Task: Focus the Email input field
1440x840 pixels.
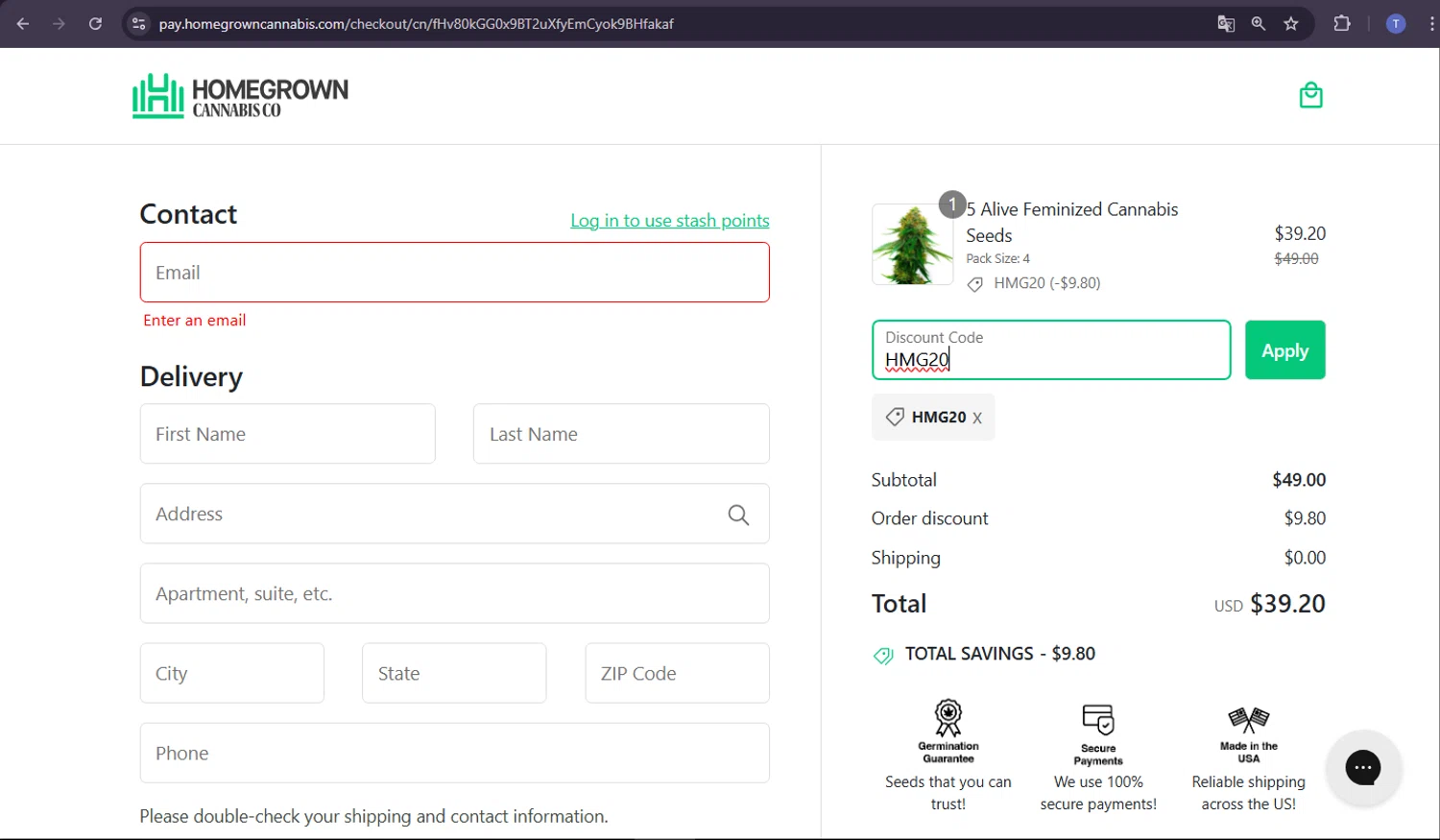Action: tap(454, 273)
